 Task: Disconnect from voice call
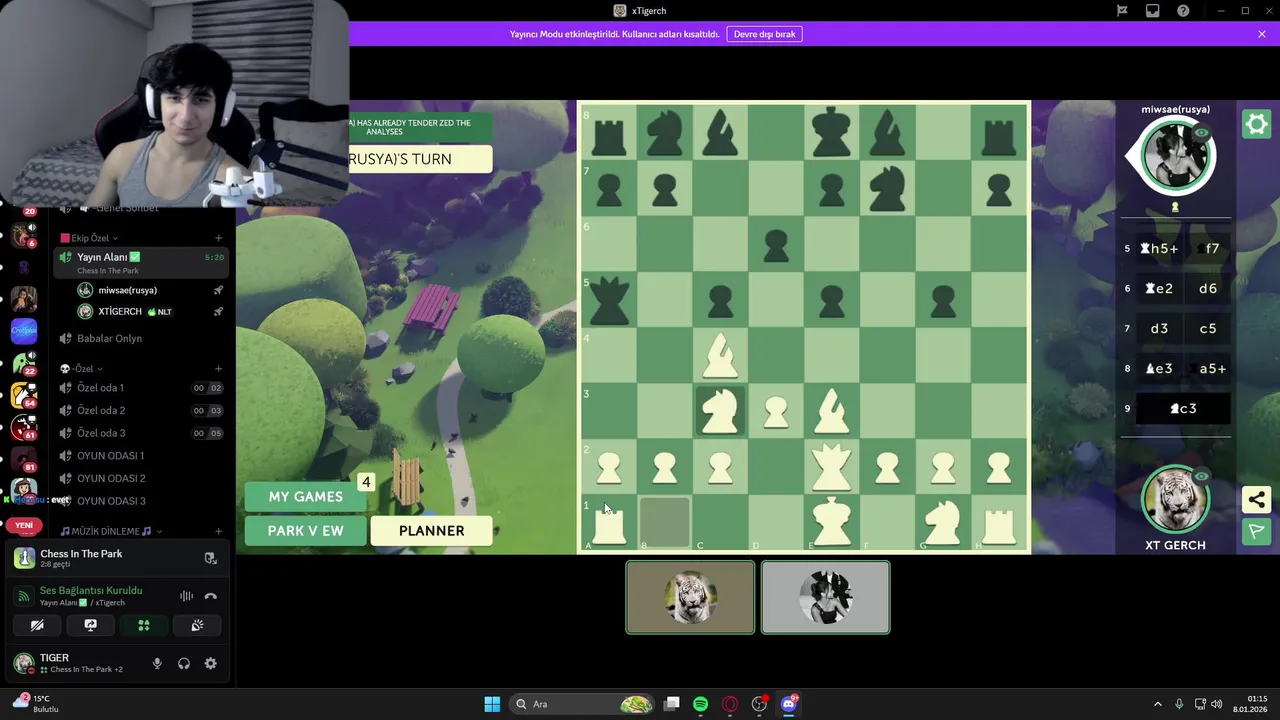[x=210, y=596]
